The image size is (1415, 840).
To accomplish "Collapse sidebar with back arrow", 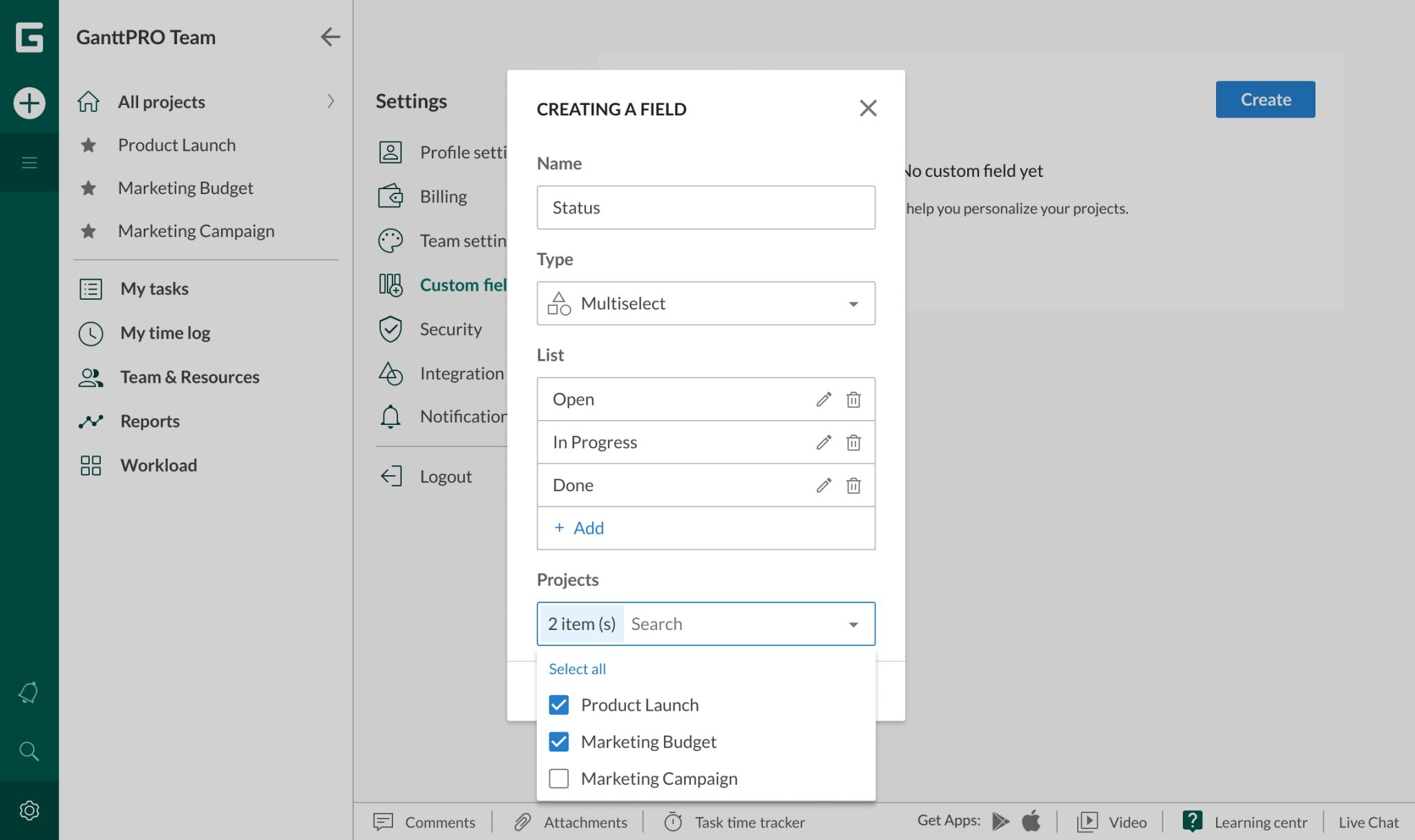I will (x=330, y=37).
